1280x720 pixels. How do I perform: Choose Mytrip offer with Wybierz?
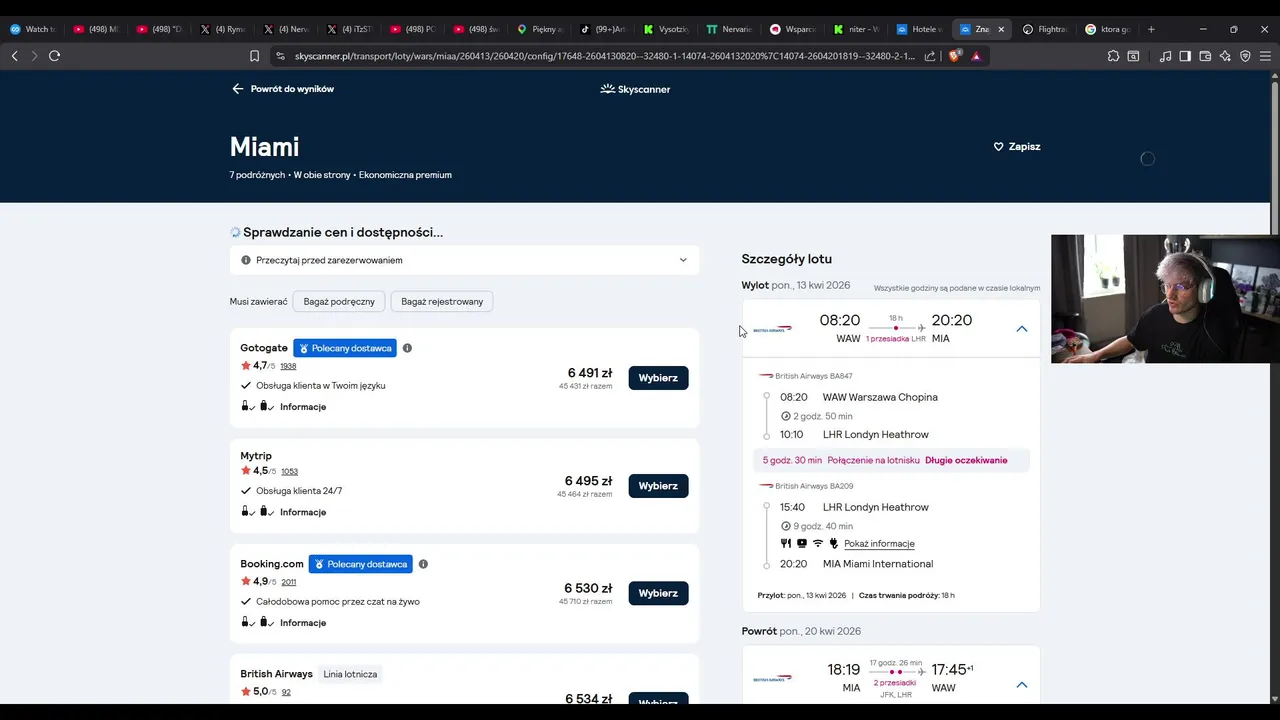coord(658,486)
